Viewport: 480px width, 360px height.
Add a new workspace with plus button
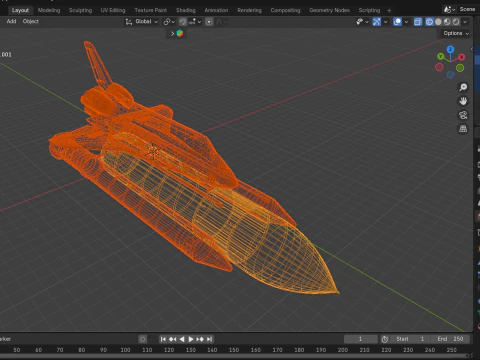pos(389,10)
